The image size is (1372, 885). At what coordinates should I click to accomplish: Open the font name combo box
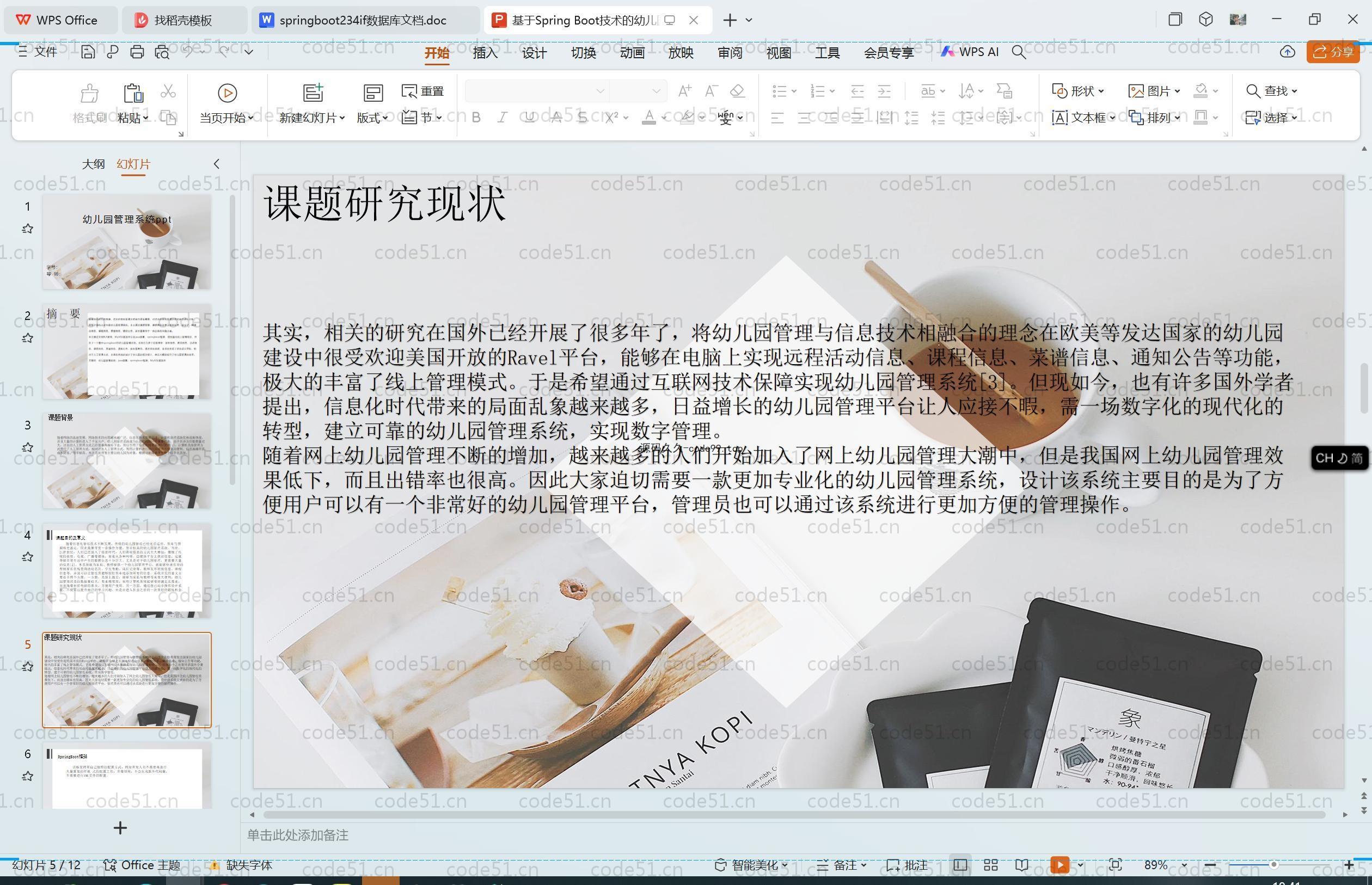click(536, 91)
